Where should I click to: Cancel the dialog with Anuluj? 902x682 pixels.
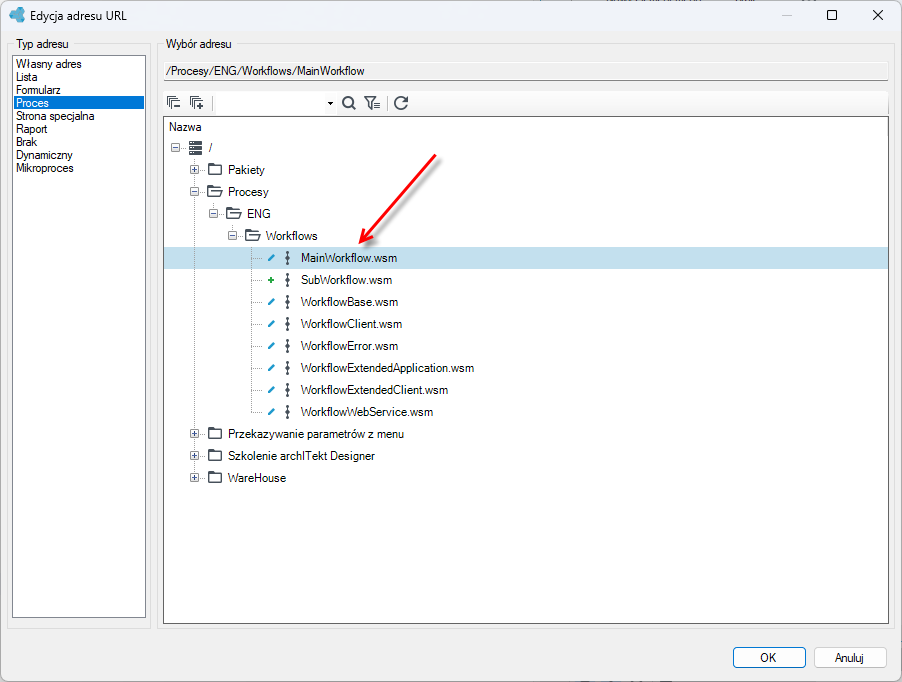pos(850,657)
